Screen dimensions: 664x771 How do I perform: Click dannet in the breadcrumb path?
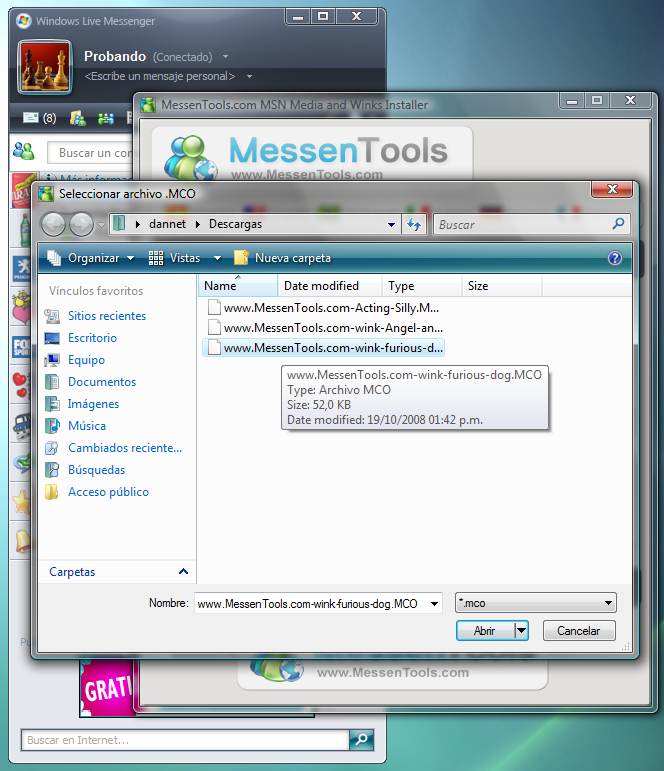point(167,224)
